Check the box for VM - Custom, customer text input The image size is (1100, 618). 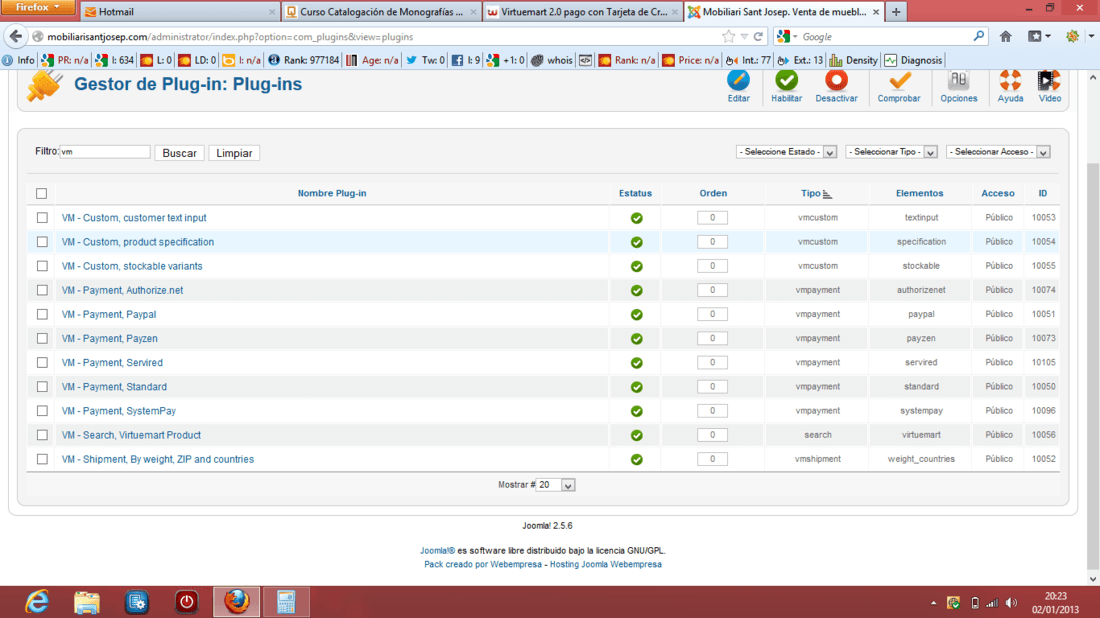42,217
